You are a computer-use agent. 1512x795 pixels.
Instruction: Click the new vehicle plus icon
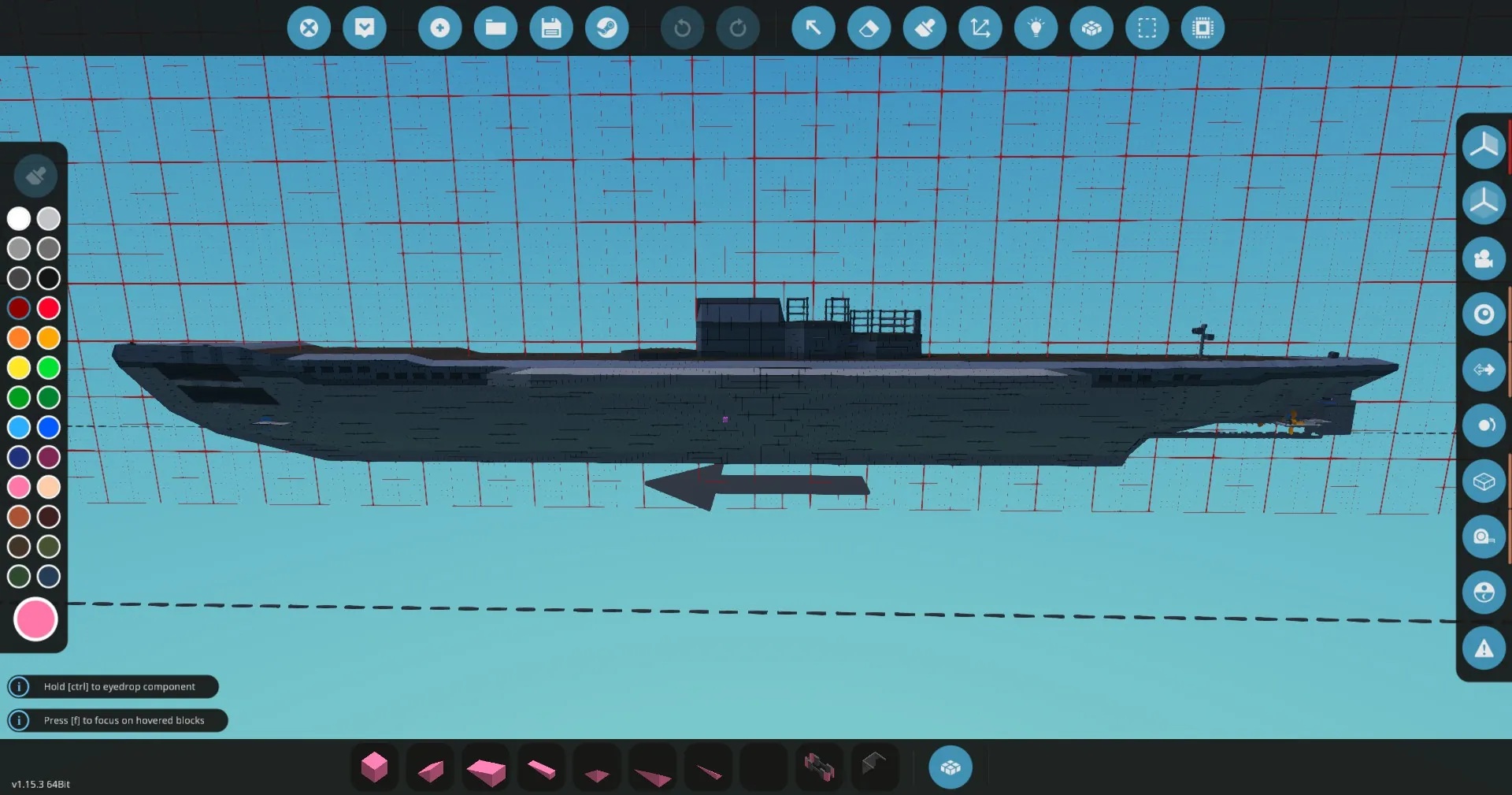(x=439, y=28)
